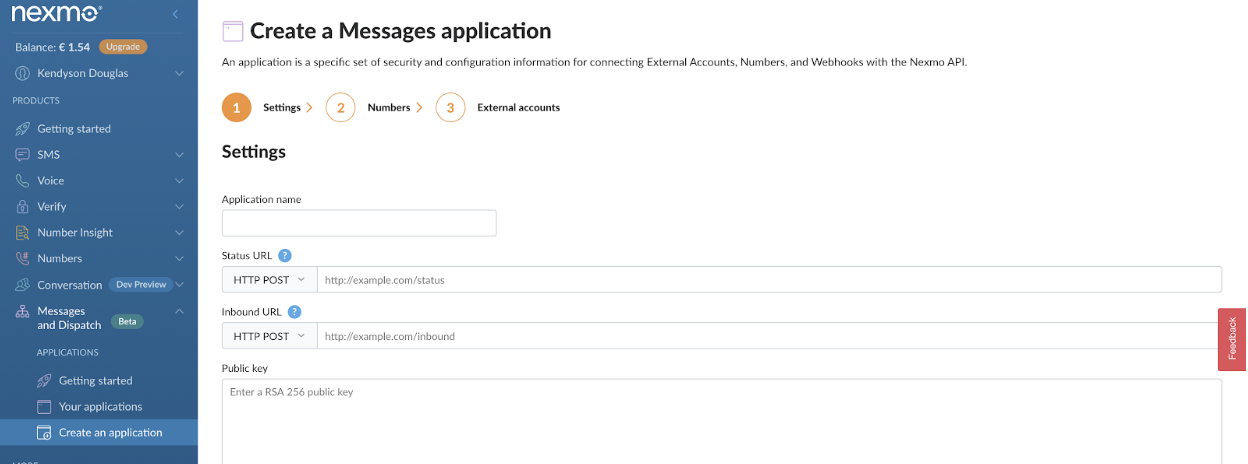Image resolution: width=1248 pixels, height=464 pixels.
Task: Click the Verify lock icon
Action: [x=21, y=207]
